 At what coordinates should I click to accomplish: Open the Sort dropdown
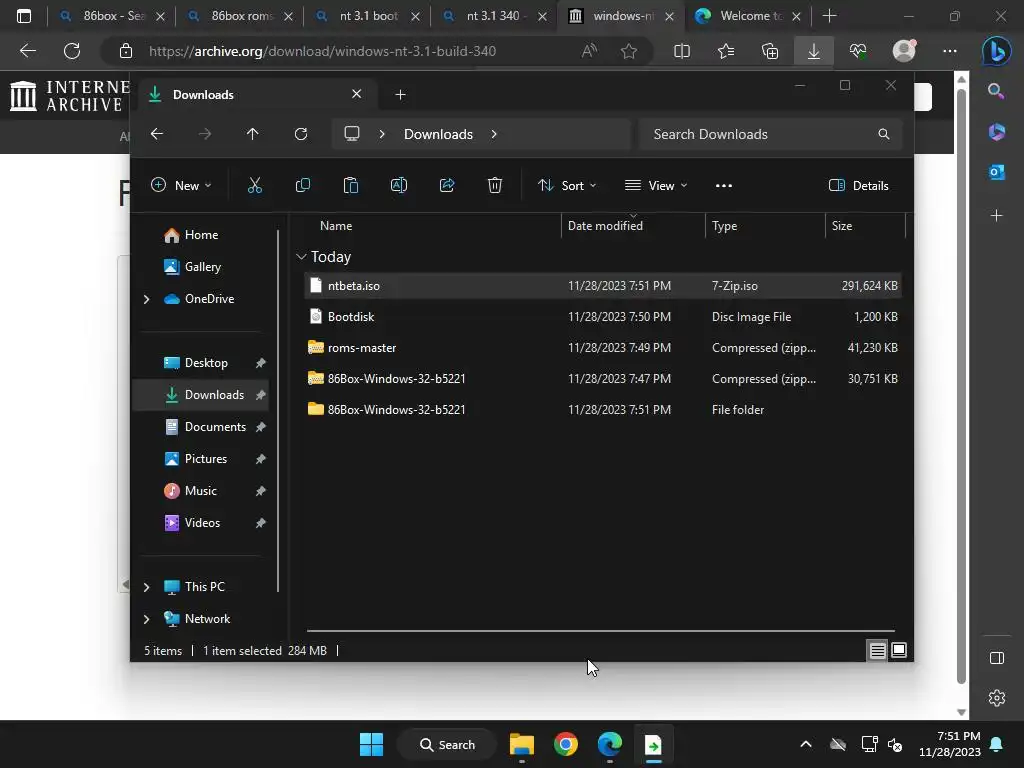(x=567, y=185)
